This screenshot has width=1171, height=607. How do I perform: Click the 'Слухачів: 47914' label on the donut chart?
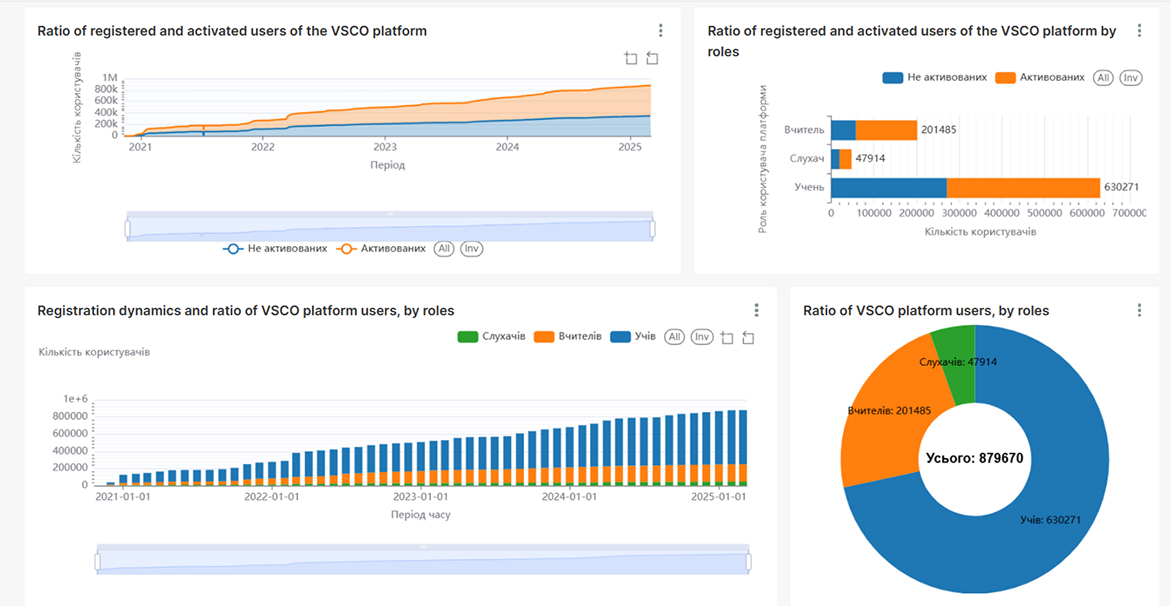pyautogui.click(x=958, y=362)
